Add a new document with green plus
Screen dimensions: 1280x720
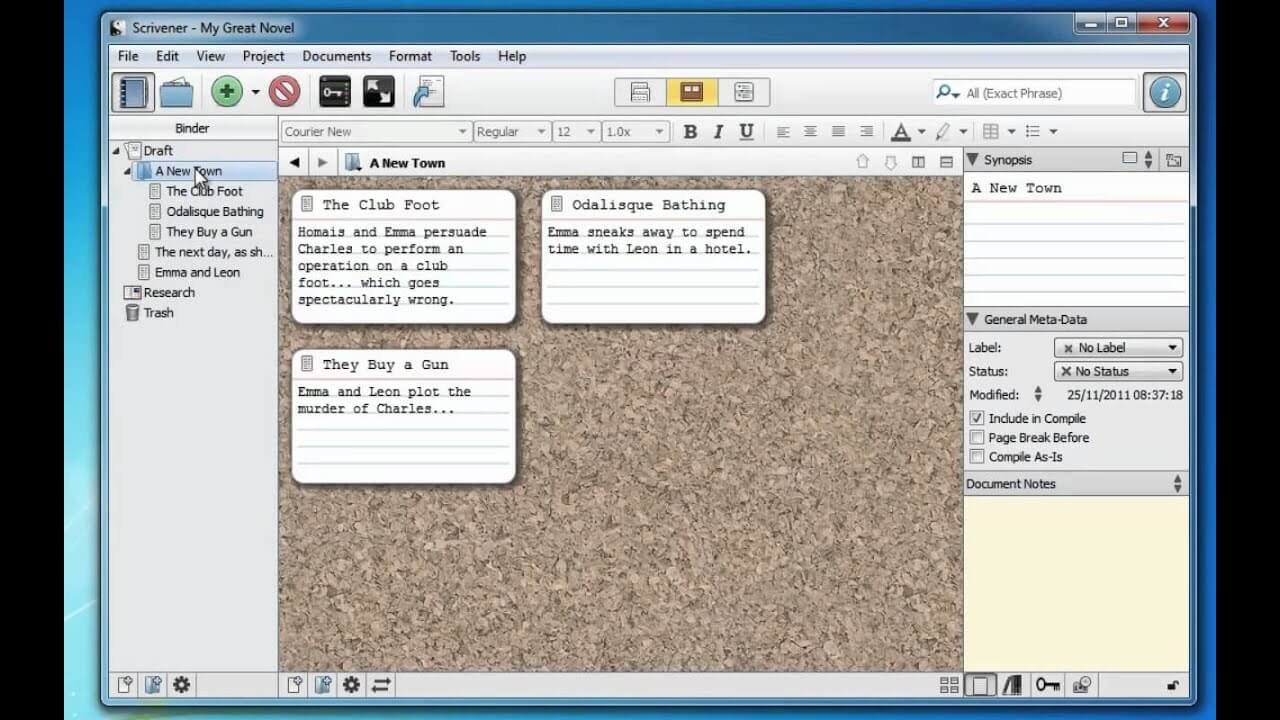point(227,92)
